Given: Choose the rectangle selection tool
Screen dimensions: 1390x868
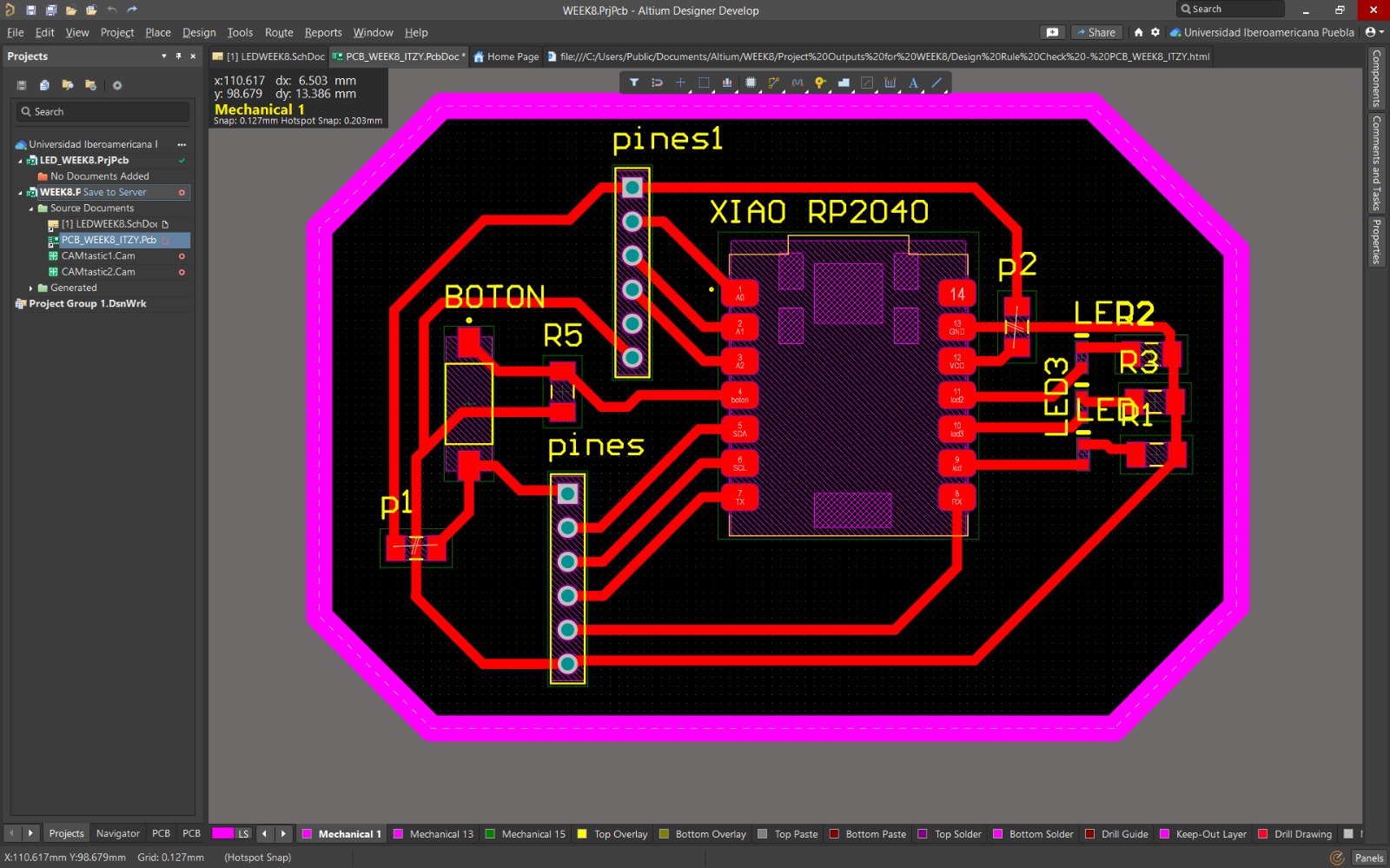Looking at the screenshot, I should 704,83.
